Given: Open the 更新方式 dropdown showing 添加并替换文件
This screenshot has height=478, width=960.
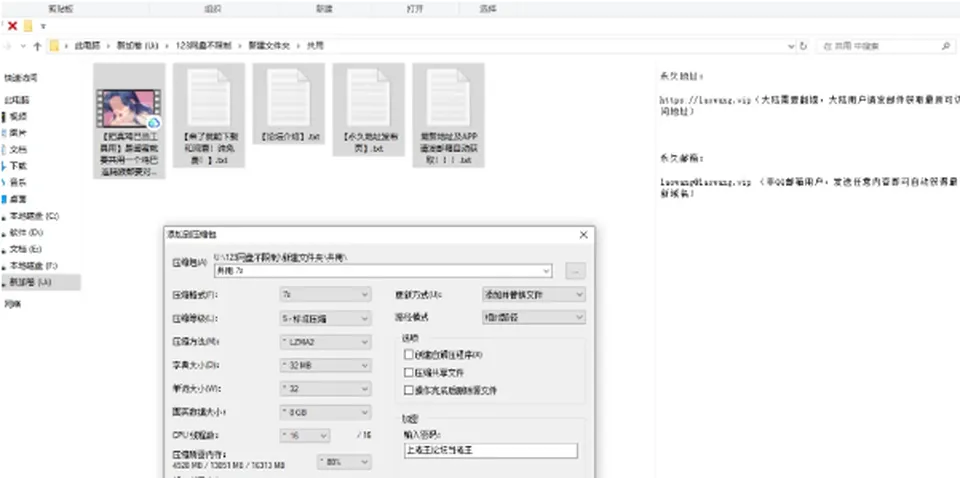Looking at the screenshot, I should pos(534,294).
